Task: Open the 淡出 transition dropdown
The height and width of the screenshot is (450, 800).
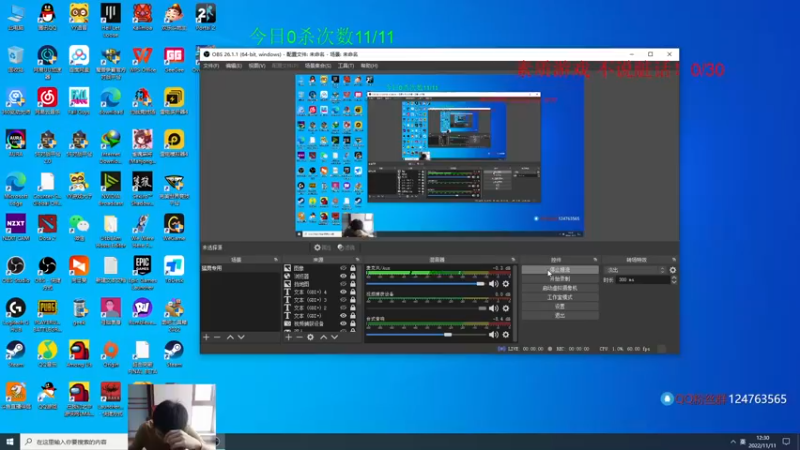Action: [x=636, y=270]
